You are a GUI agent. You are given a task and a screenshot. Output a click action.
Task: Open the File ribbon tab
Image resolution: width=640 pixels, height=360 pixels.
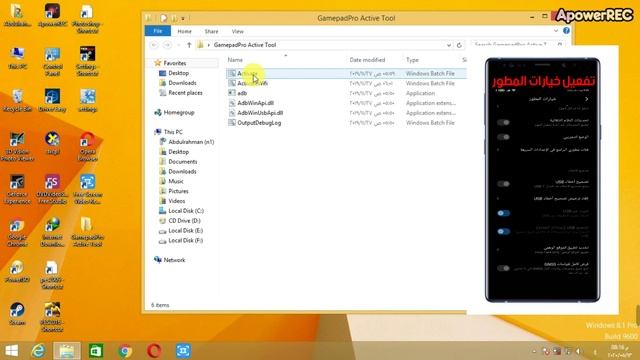[158, 31]
